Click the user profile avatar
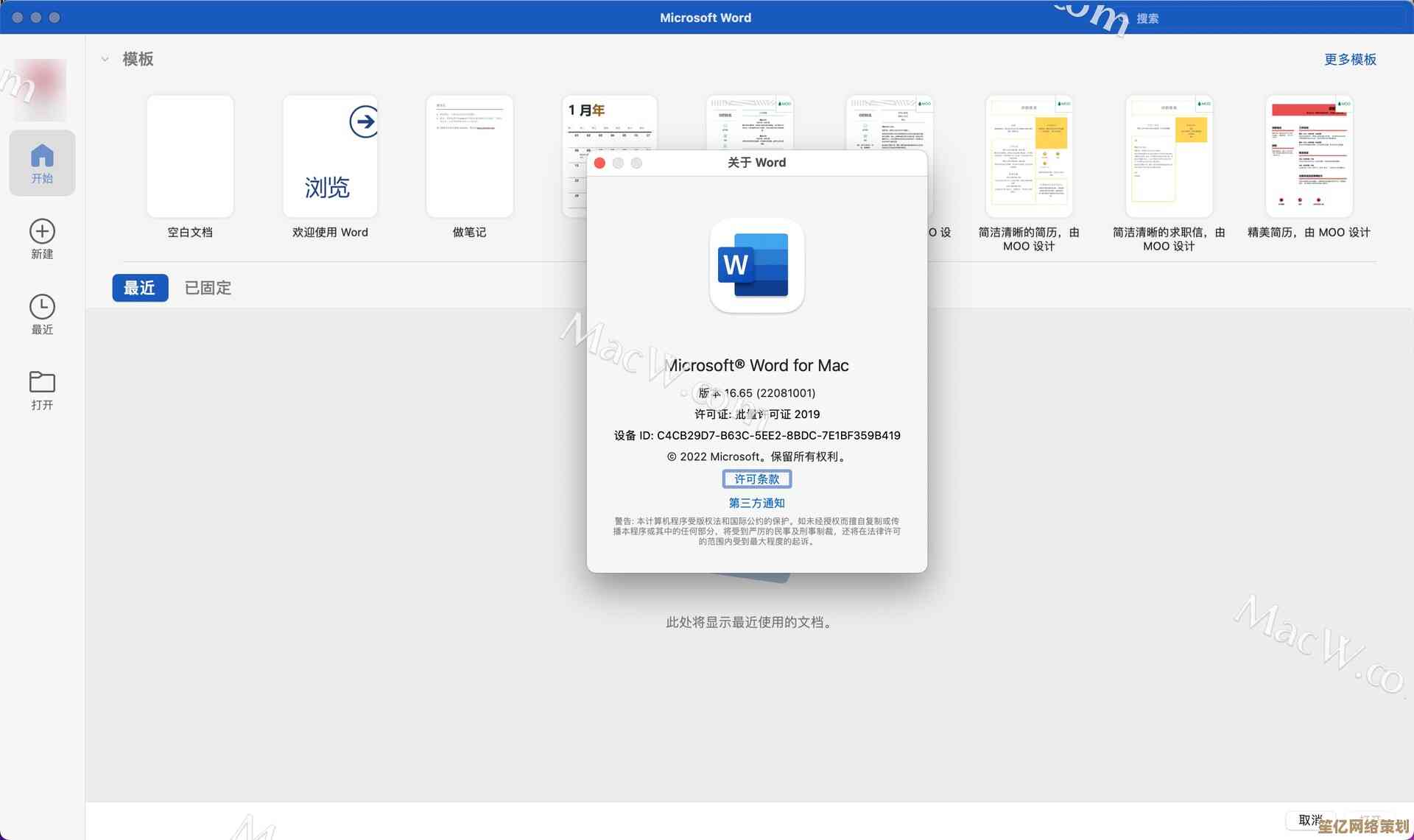 (x=41, y=89)
